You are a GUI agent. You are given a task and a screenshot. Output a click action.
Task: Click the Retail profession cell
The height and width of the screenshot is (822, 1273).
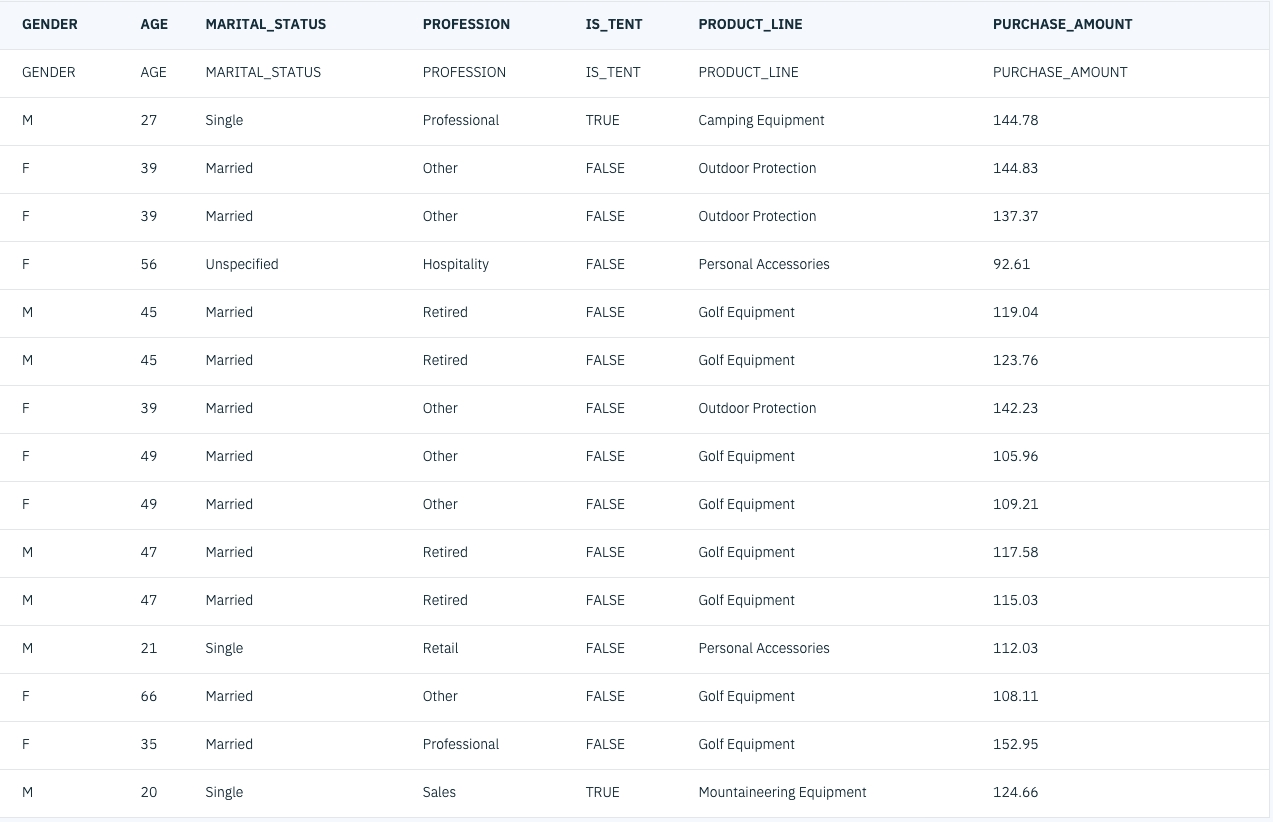(440, 648)
